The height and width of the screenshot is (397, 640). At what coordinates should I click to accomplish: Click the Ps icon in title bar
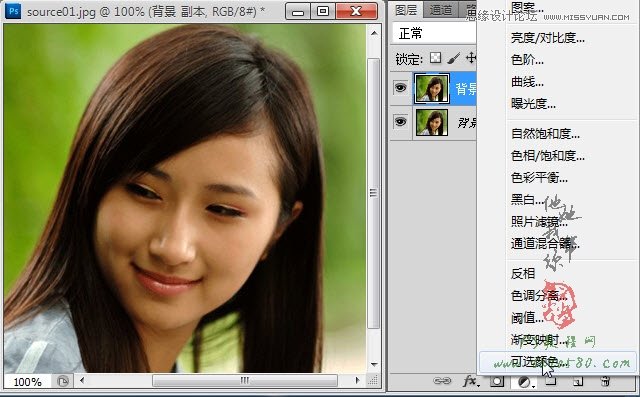point(13,11)
